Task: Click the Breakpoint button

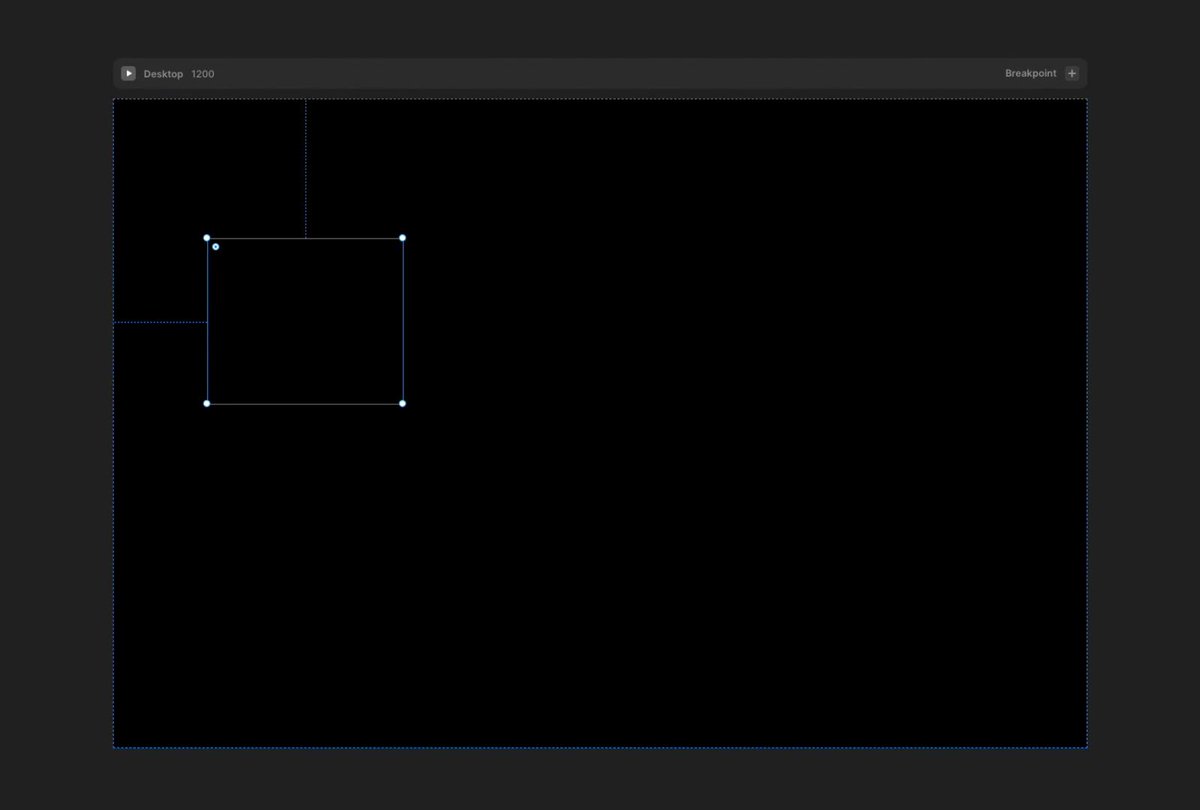Action: coord(1030,73)
